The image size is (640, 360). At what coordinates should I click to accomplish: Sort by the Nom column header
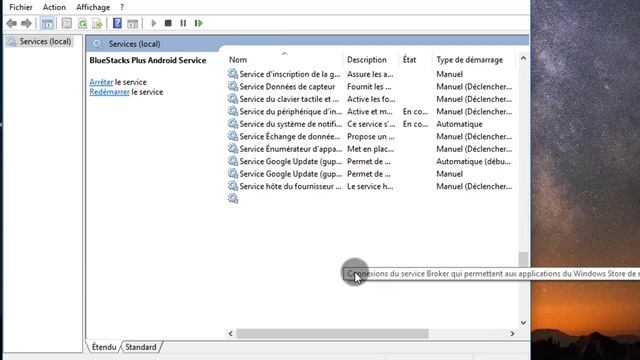pyautogui.click(x=238, y=60)
